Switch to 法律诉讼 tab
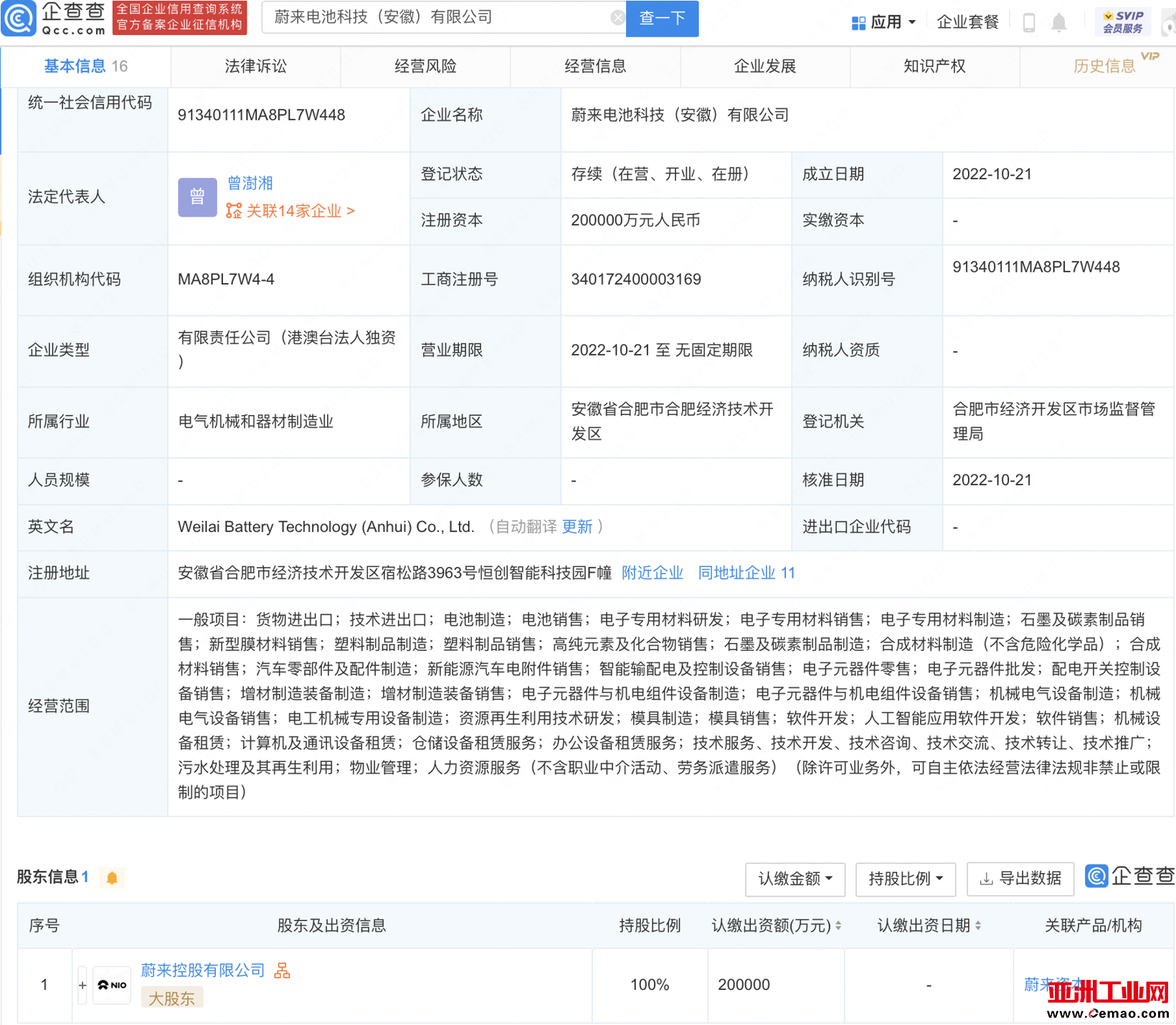Screen dimensions: 1176x1025 255,66
